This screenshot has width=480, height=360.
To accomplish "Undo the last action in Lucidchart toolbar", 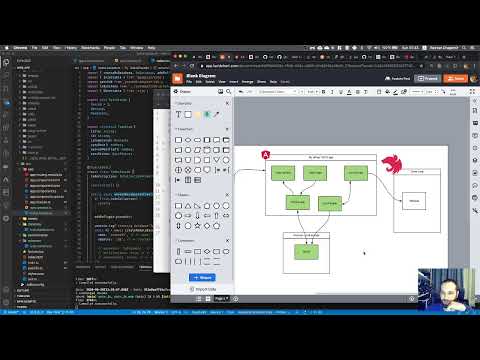I will [x=241, y=92].
